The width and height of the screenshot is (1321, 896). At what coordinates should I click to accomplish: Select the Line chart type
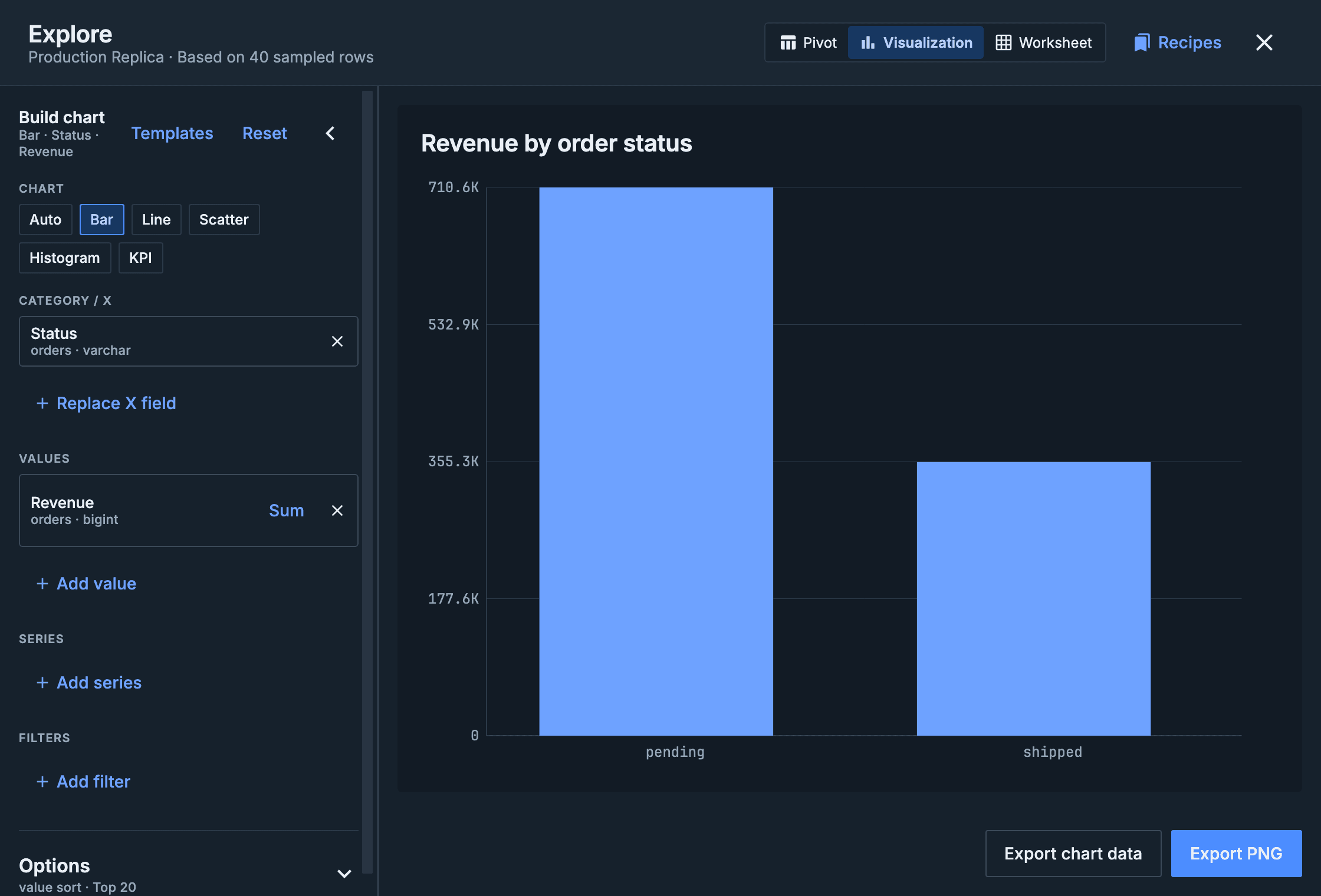pyautogui.click(x=156, y=219)
